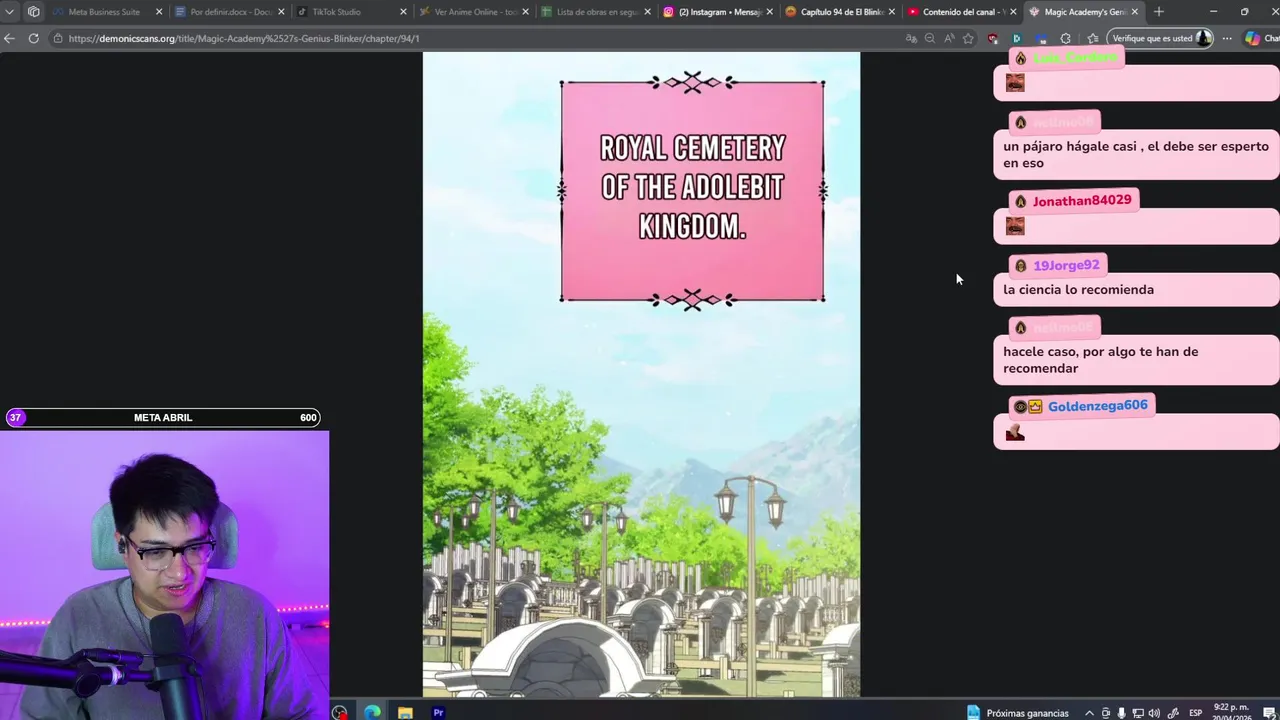Open Edge settings and more menu

click(x=1227, y=38)
